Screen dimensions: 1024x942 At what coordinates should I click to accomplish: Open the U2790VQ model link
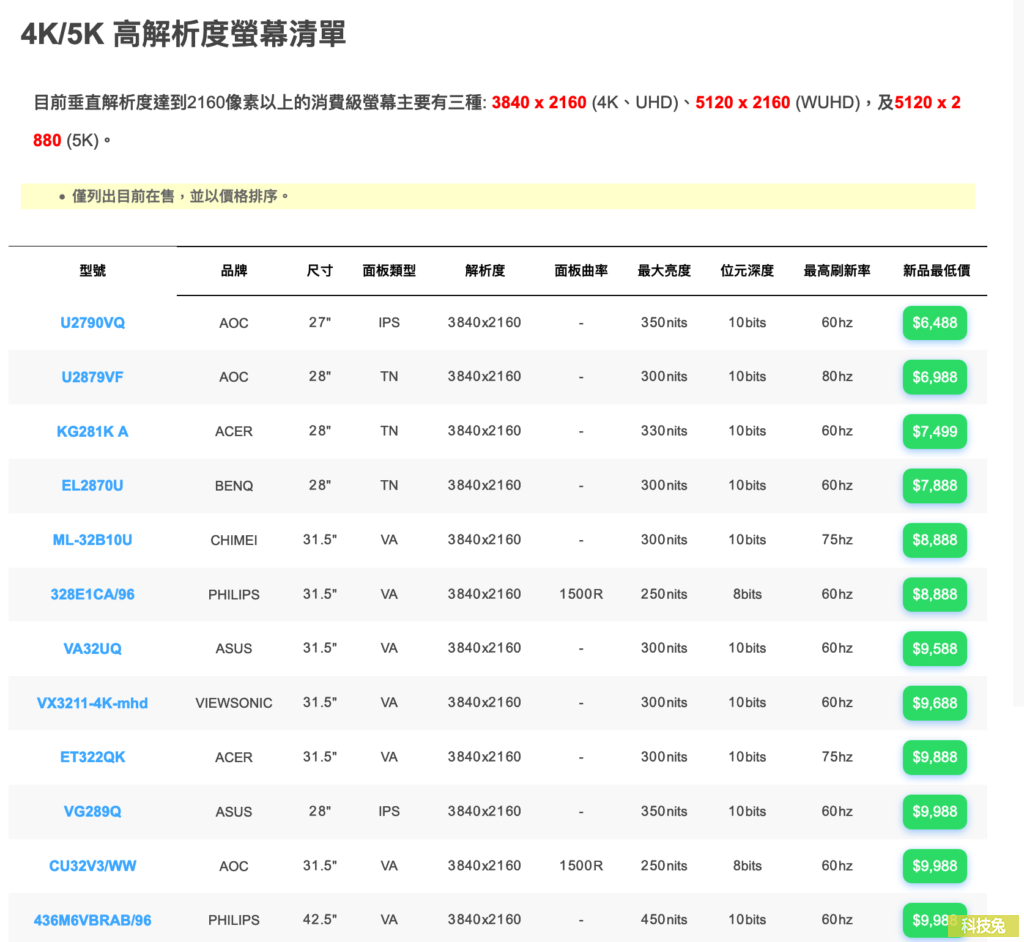pyautogui.click(x=92, y=323)
